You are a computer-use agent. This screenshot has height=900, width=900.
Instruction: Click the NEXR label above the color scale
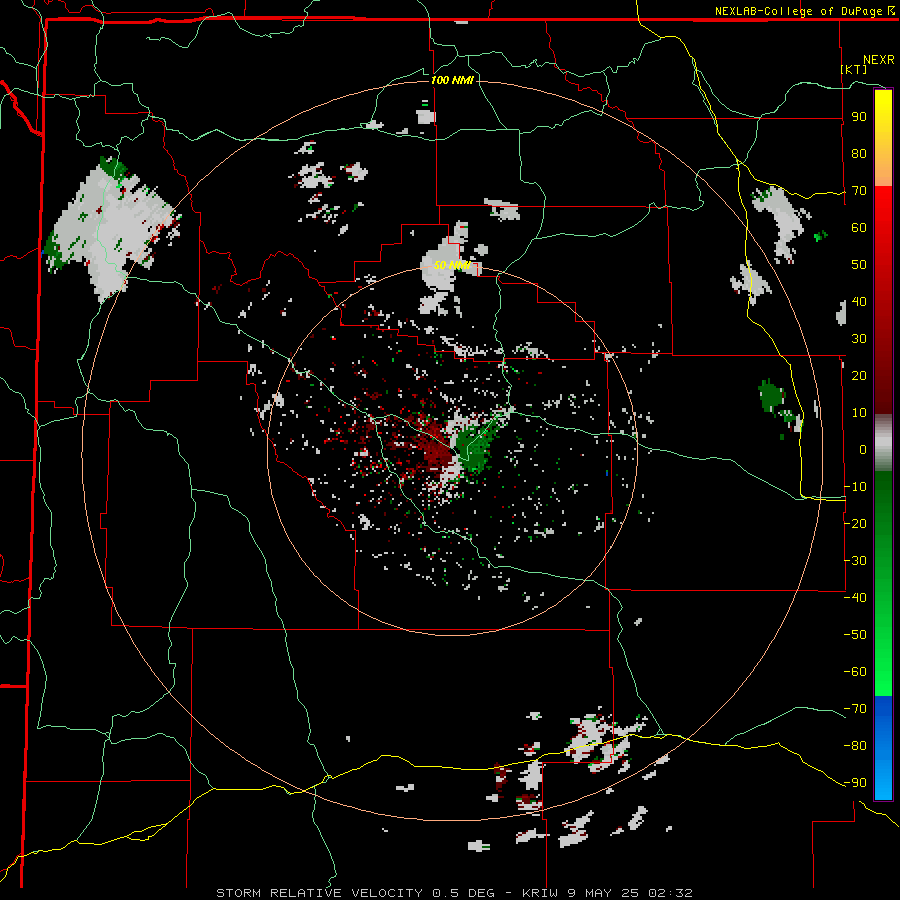[x=879, y=60]
